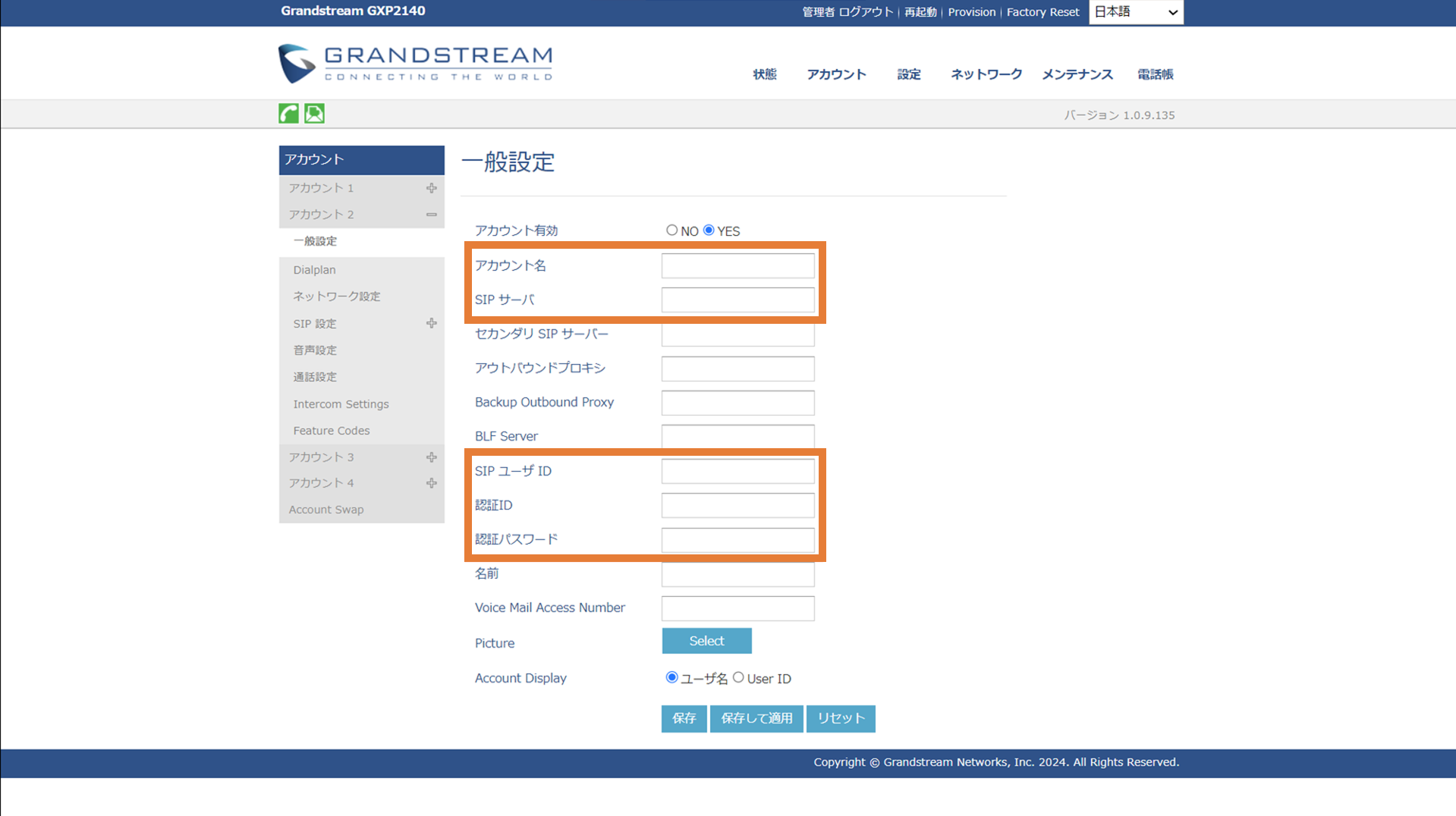The height and width of the screenshot is (816, 1456).
Task: Click the 保存して適用 button
Action: point(756,718)
